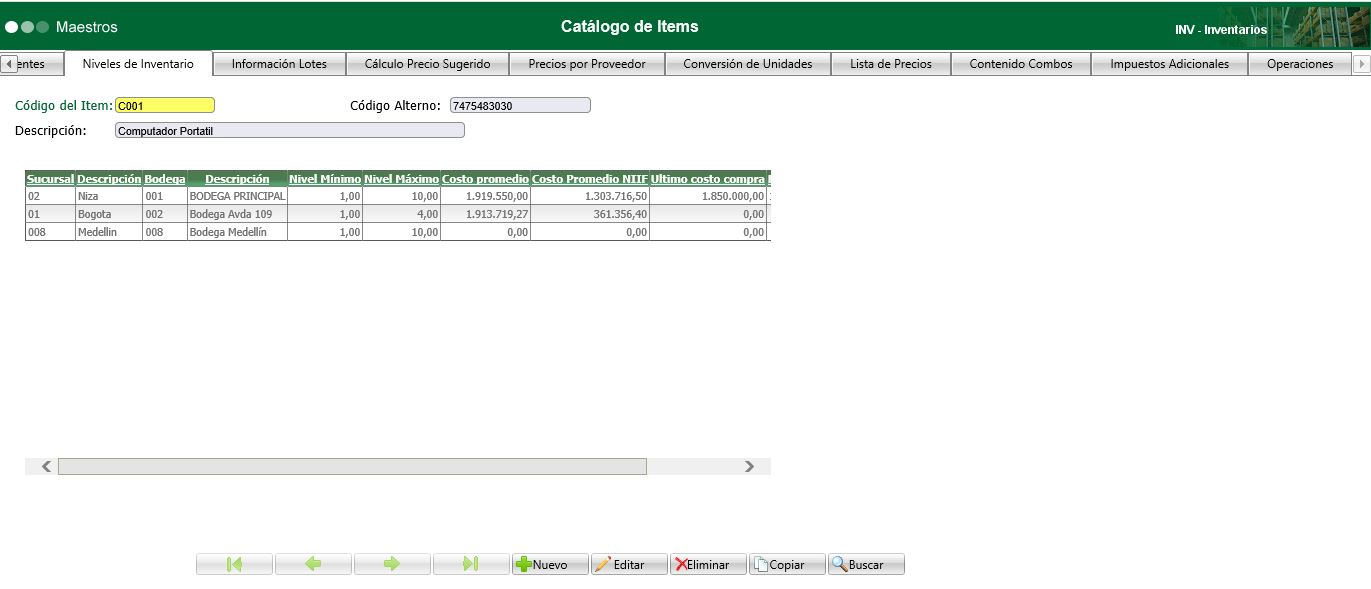Open the Contenido Combos tab
This screenshot has width=1371, height=589.
1020,63
